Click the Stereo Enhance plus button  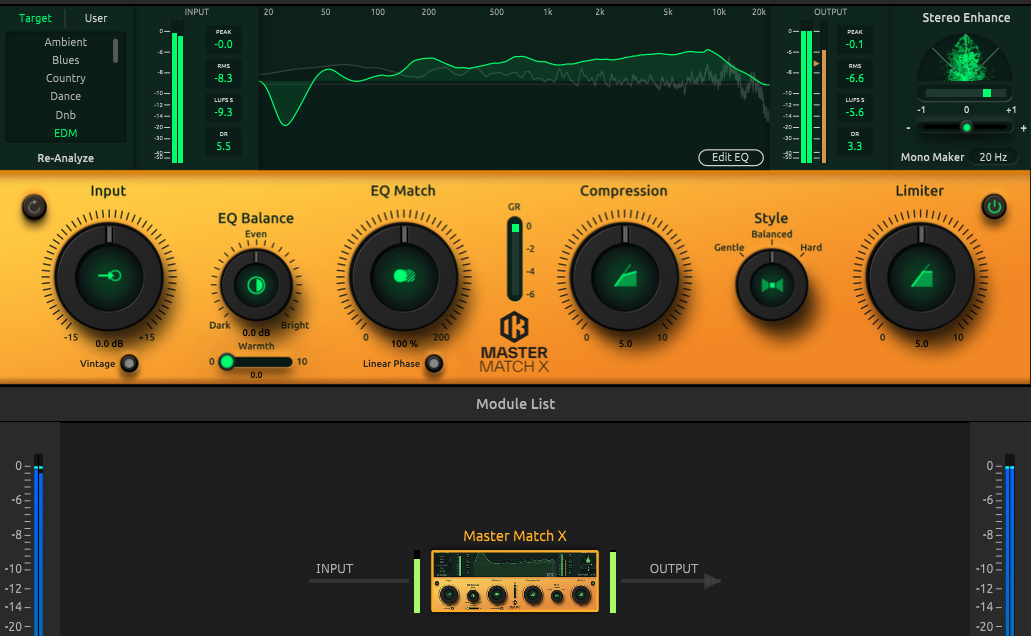point(1023,128)
